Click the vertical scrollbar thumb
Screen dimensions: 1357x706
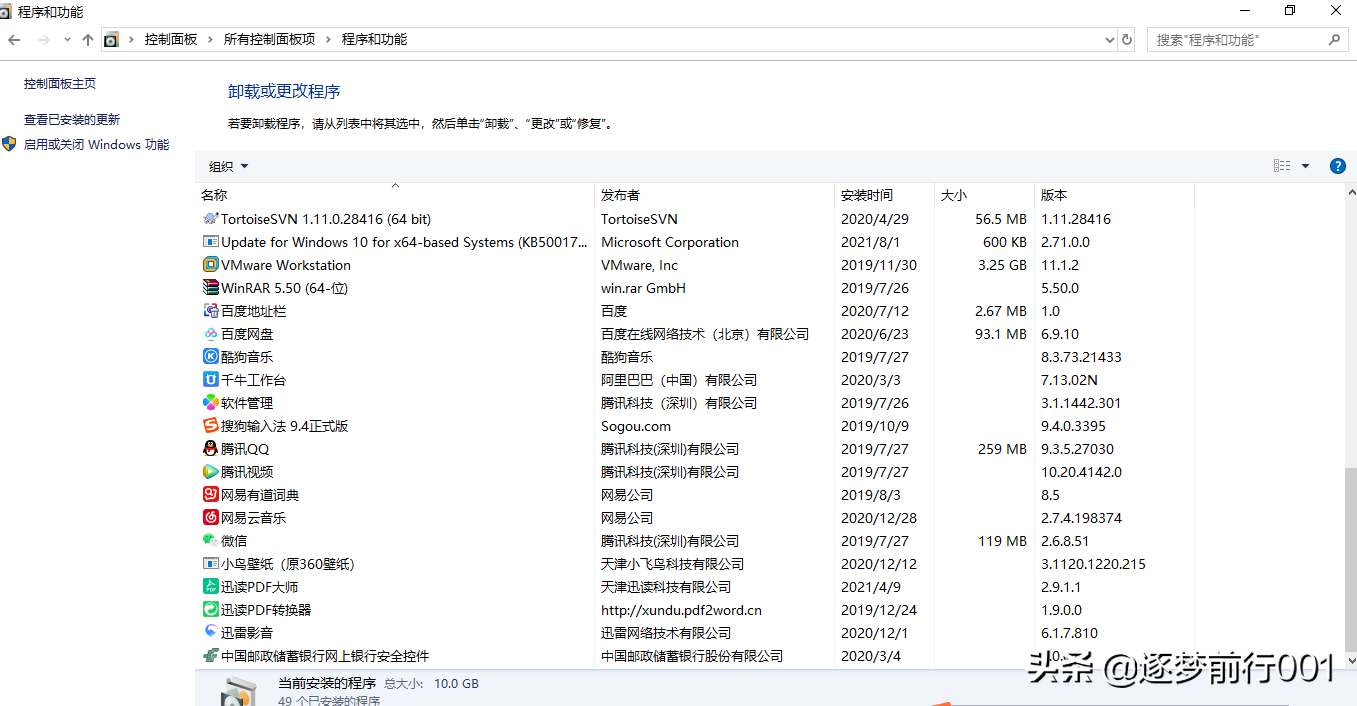[1350, 558]
